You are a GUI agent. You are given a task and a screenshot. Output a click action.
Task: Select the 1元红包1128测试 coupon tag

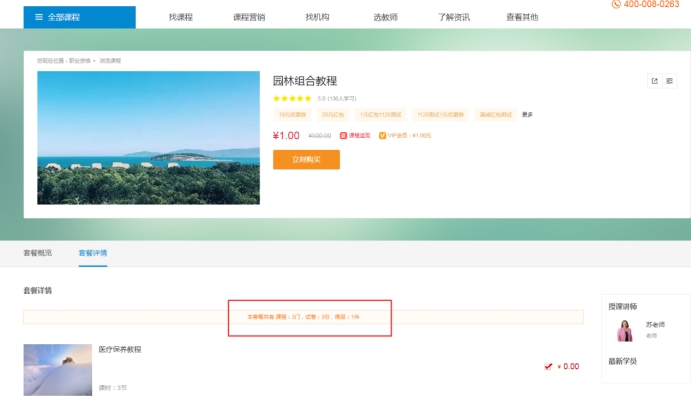click(x=381, y=115)
